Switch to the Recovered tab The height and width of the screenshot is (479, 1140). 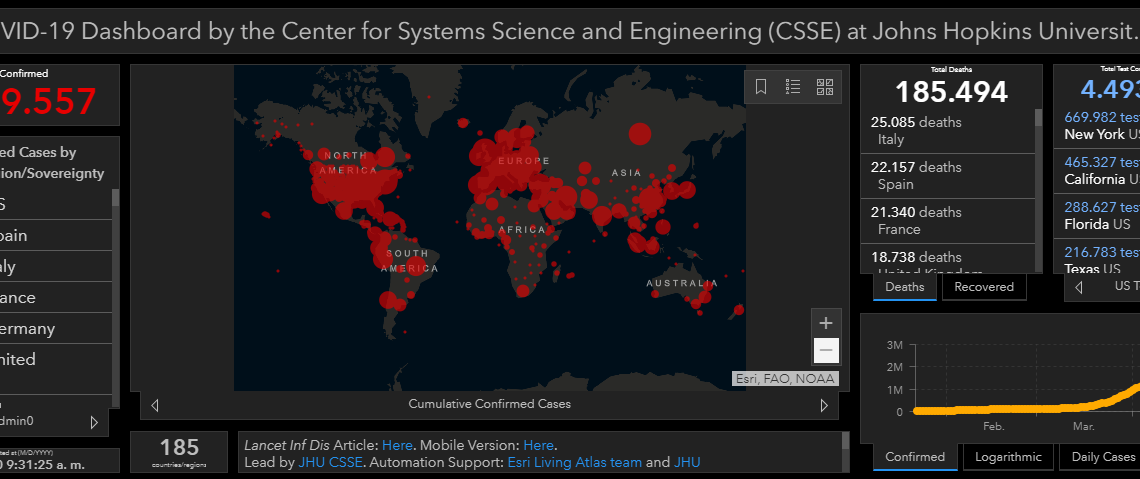click(x=984, y=287)
